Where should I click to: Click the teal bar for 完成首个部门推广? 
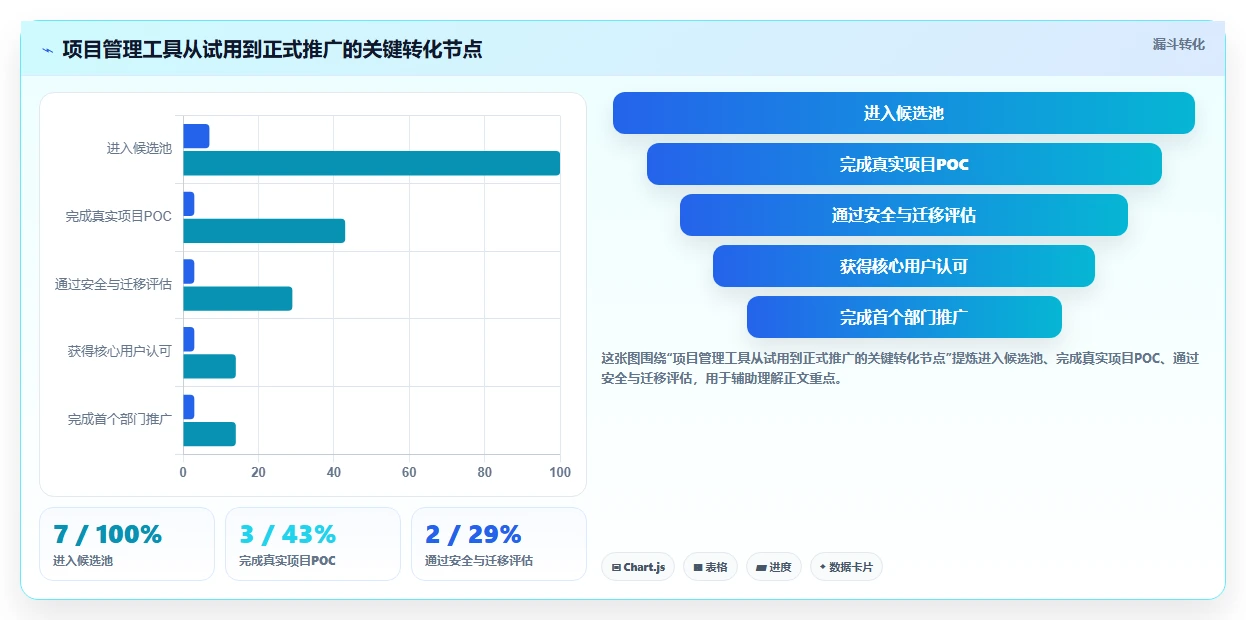(209, 434)
